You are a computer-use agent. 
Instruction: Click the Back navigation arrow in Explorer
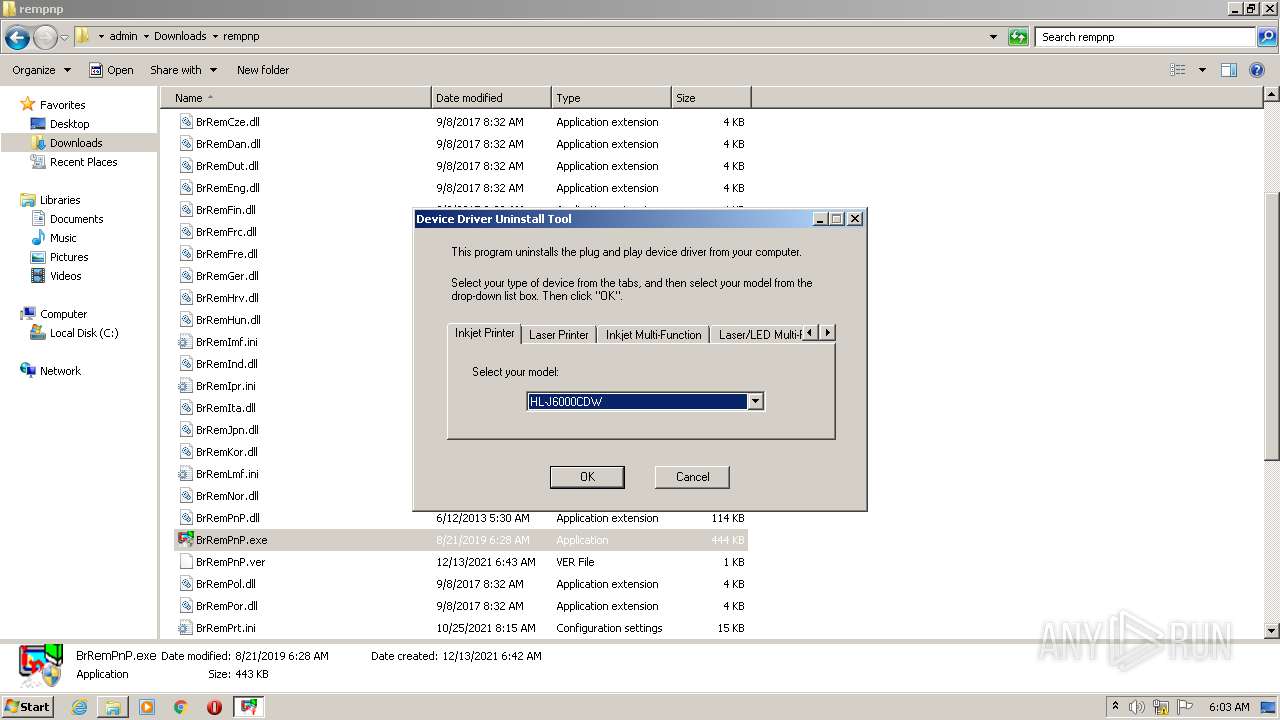click(17, 38)
